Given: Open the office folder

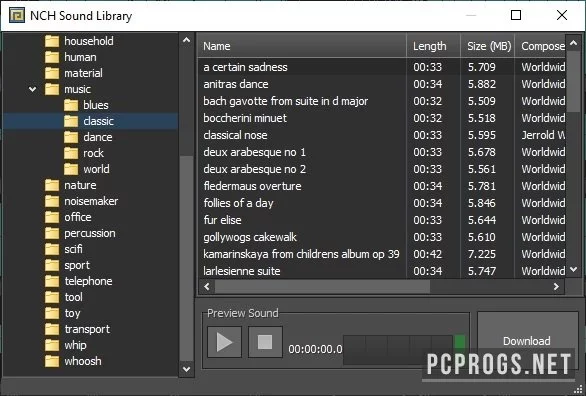Looking at the screenshot, I should [68, 217].
